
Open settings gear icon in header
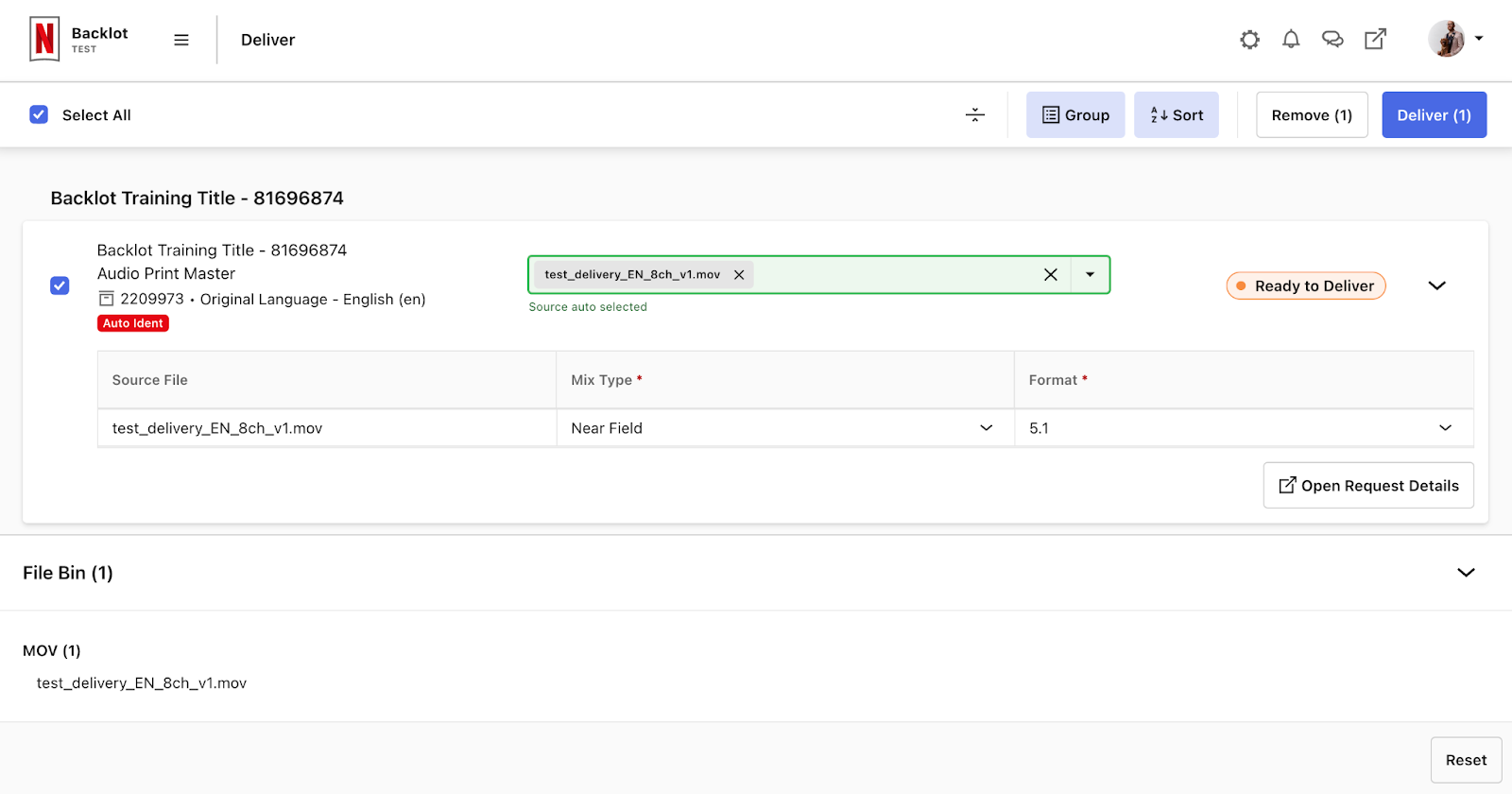(x=1249, y=40)
